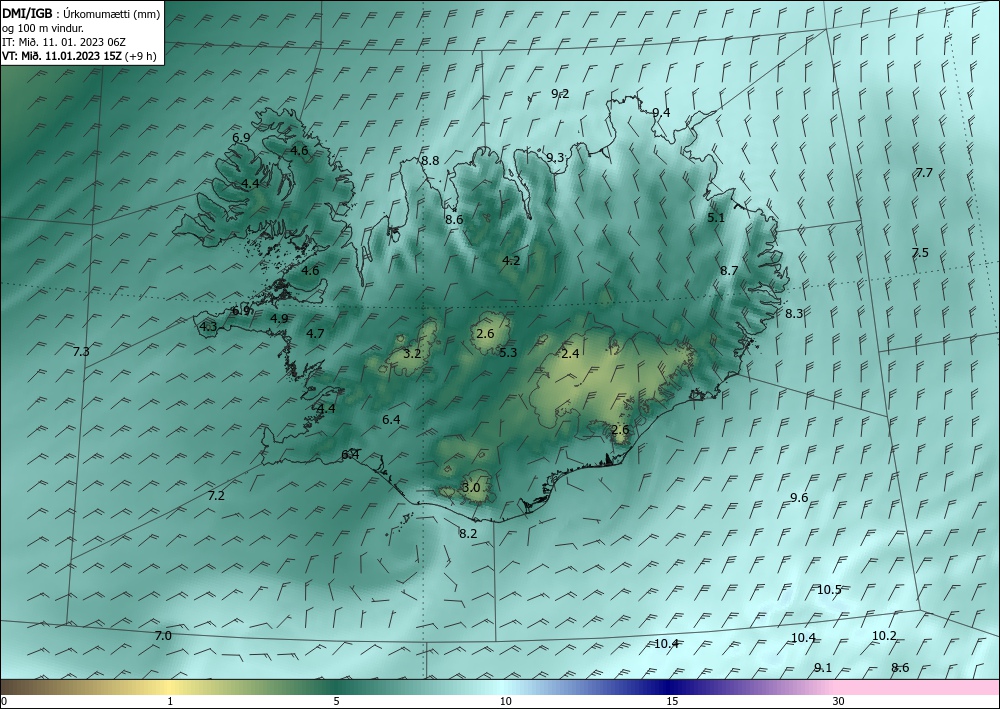Click the color scale tick label 30

[x=839, y=702]
